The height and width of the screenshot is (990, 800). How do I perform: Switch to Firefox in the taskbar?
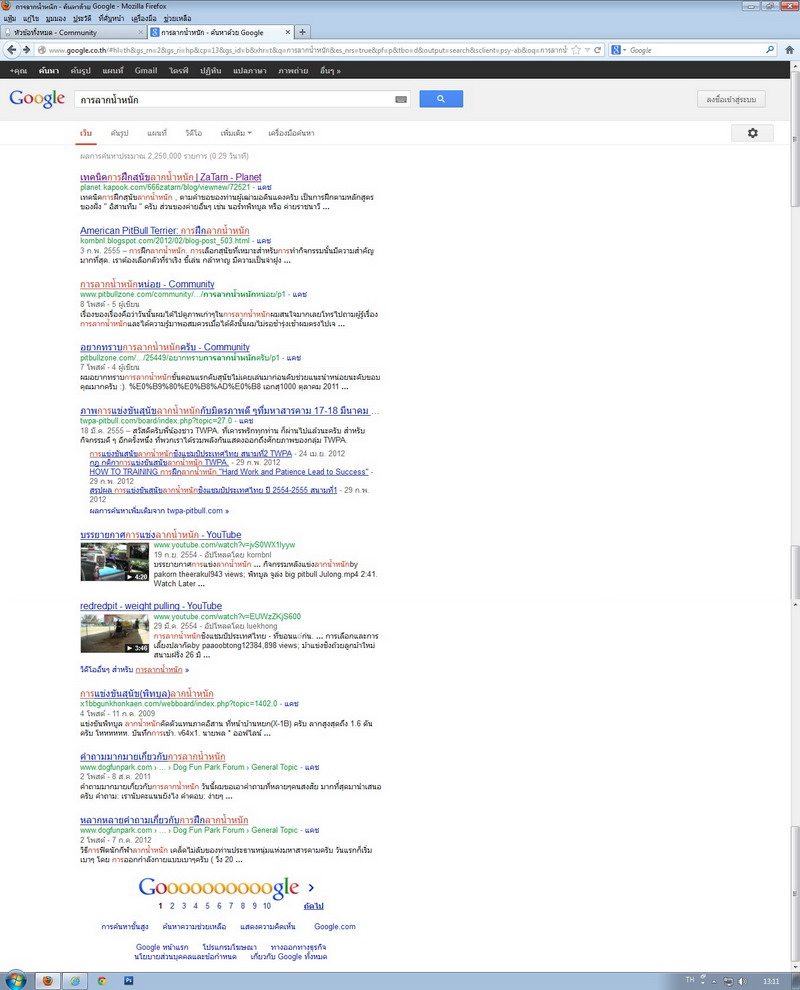click(47, 981)
